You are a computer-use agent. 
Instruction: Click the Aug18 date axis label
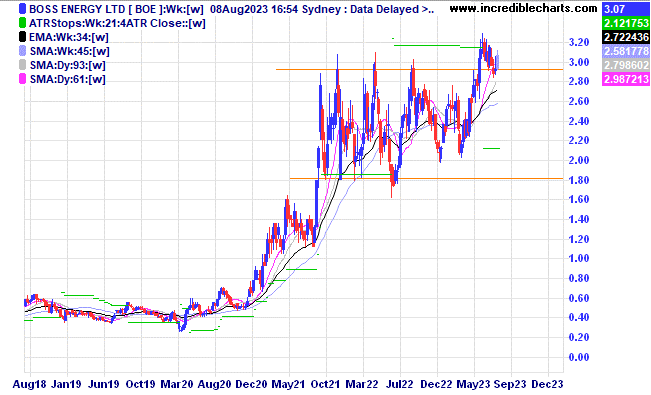point(29,385)
